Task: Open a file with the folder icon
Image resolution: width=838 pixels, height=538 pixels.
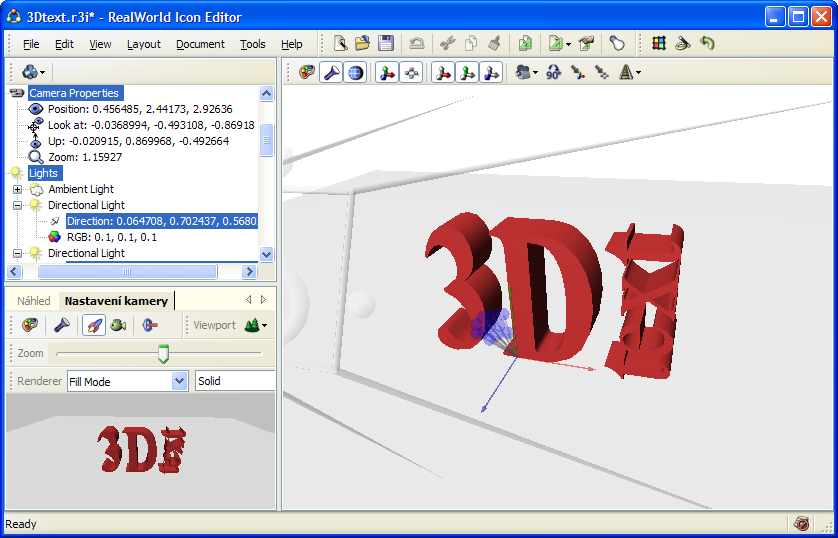Action: (x=362, y=43)
